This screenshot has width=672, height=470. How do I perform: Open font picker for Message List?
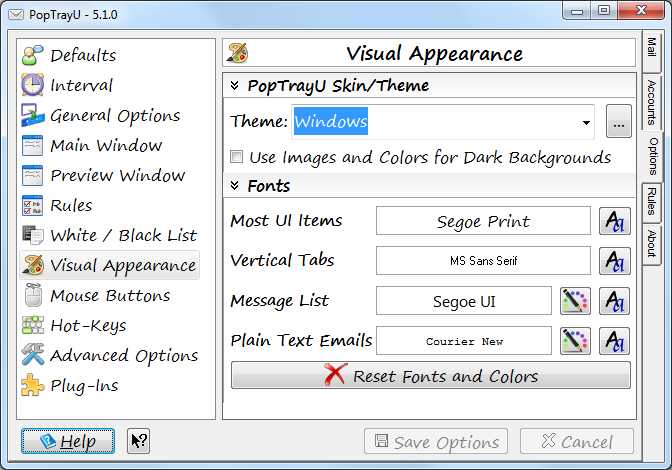coord(615,301)
